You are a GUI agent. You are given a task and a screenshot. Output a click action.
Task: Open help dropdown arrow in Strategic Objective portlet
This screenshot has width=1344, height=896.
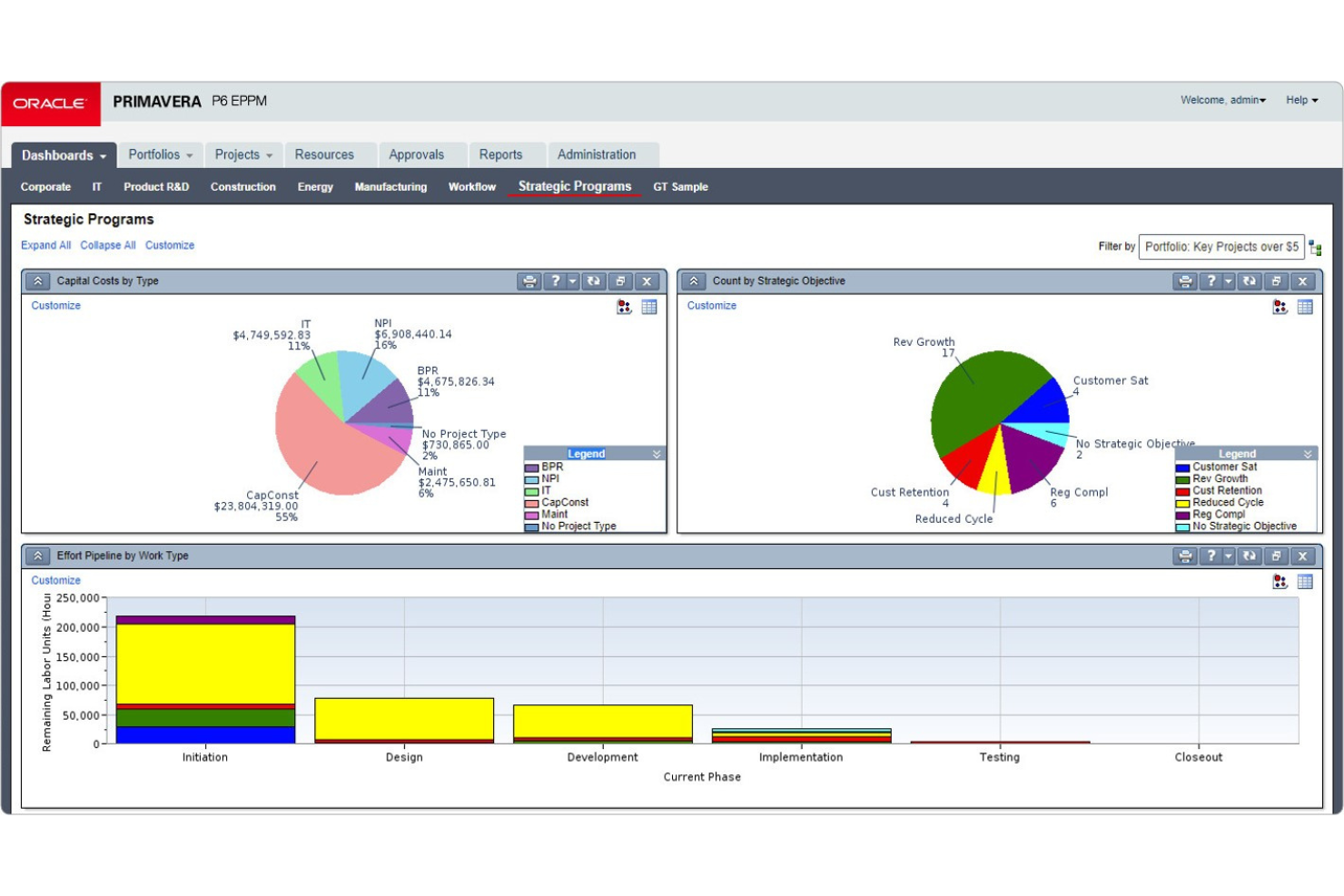point(1229,281)
